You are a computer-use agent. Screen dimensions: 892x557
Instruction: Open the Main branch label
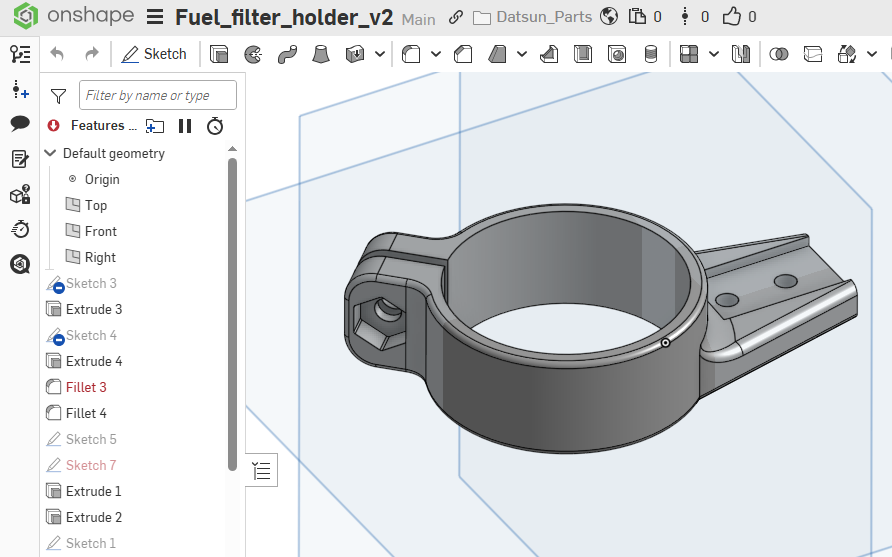tap(418, 19)
